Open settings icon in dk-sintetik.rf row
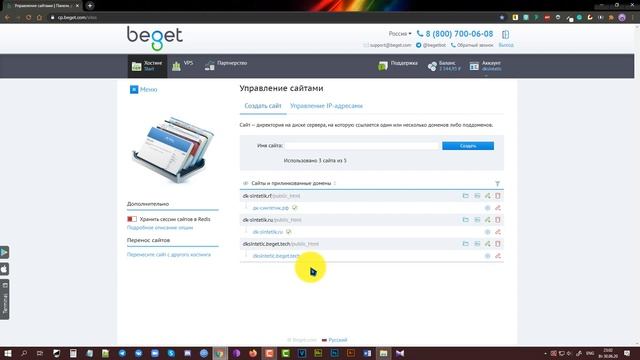 [477, 196]
